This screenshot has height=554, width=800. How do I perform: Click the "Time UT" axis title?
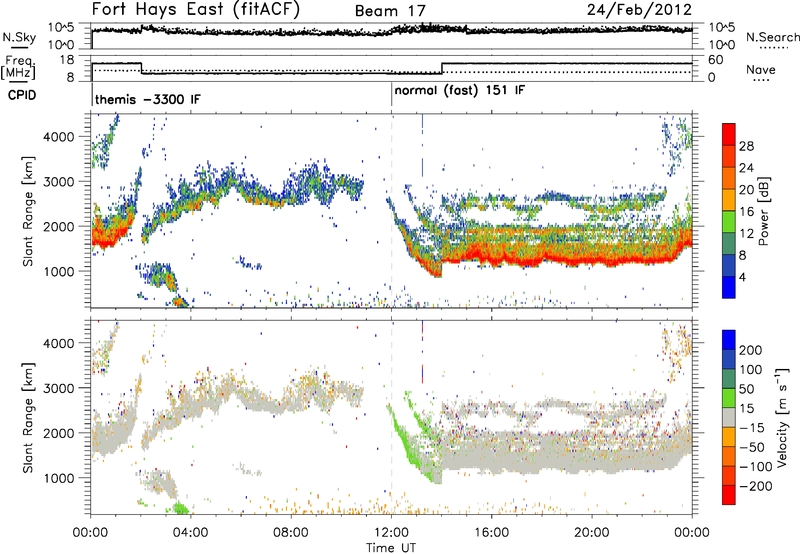click(391, 547)
